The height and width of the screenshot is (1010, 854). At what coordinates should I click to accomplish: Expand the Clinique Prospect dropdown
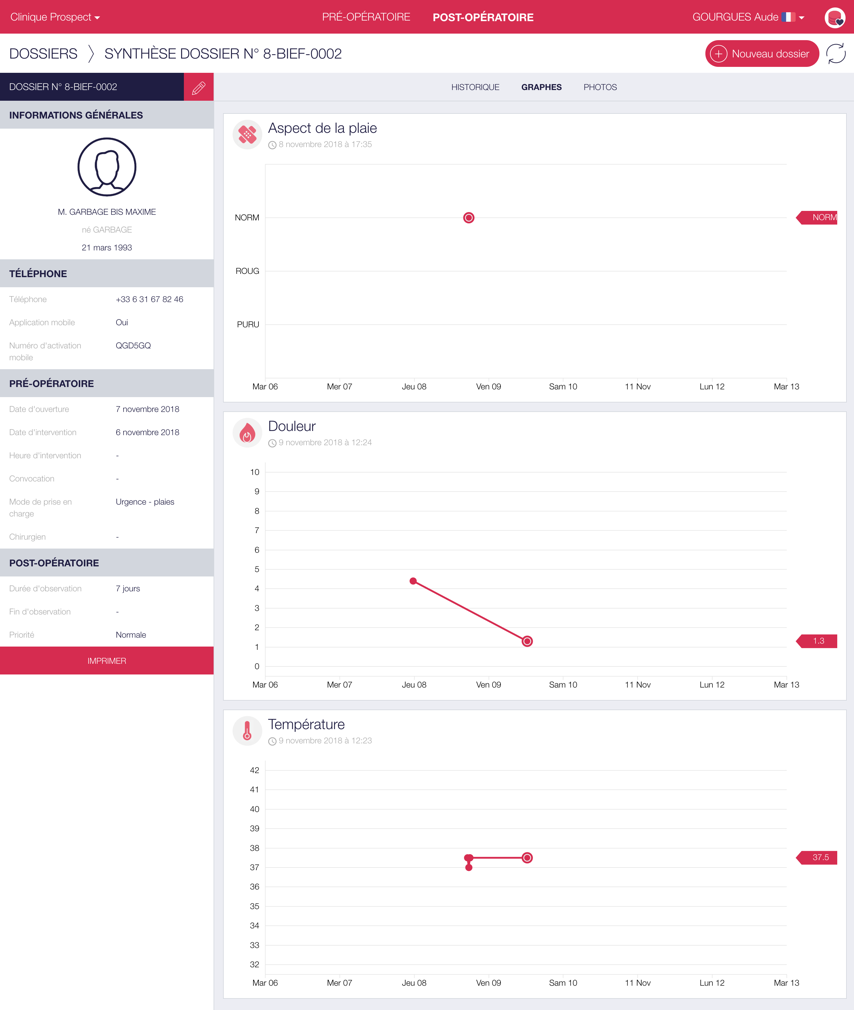tap(55, 17)
